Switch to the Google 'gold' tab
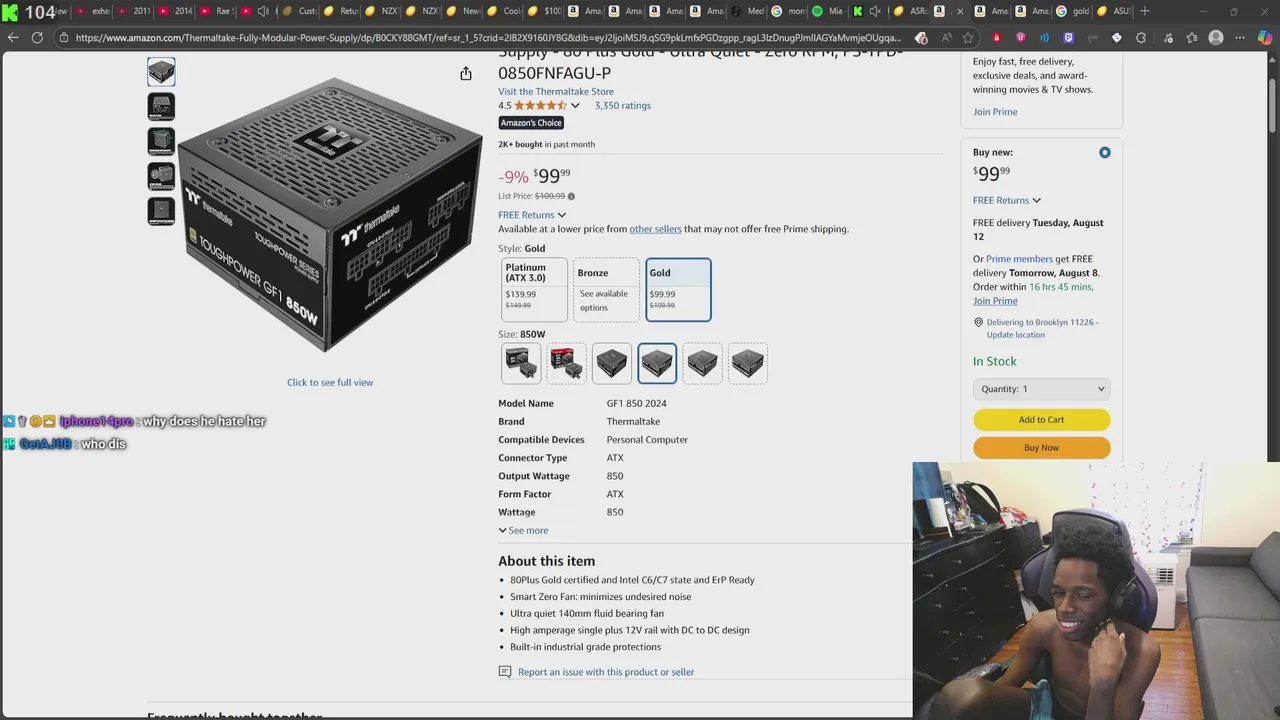Viewport: 1280px width, 720px height. point(1073,11)
